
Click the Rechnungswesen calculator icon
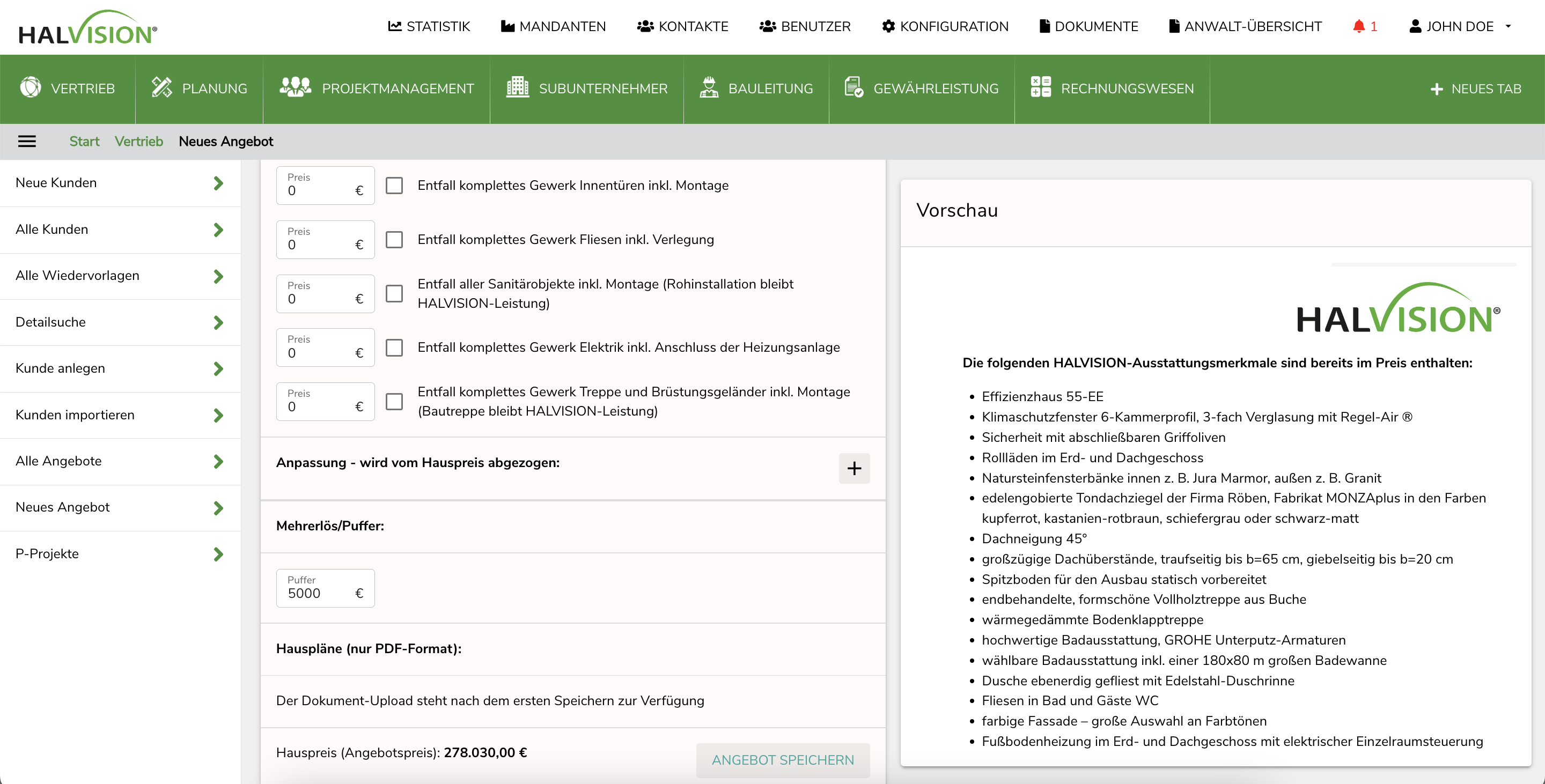pyautogui.click(x=1041, y=87)
